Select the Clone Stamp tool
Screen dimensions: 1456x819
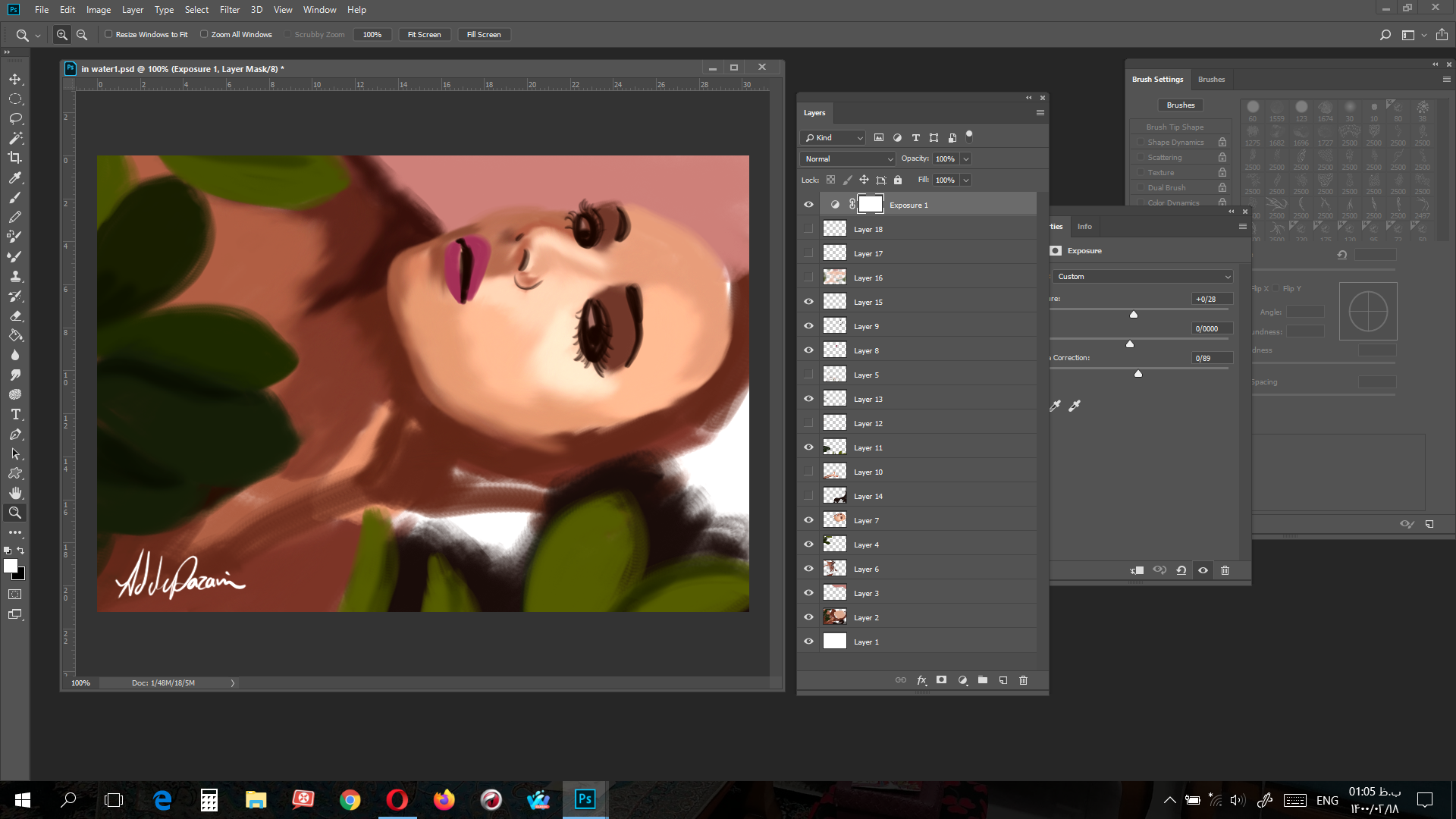15,276
